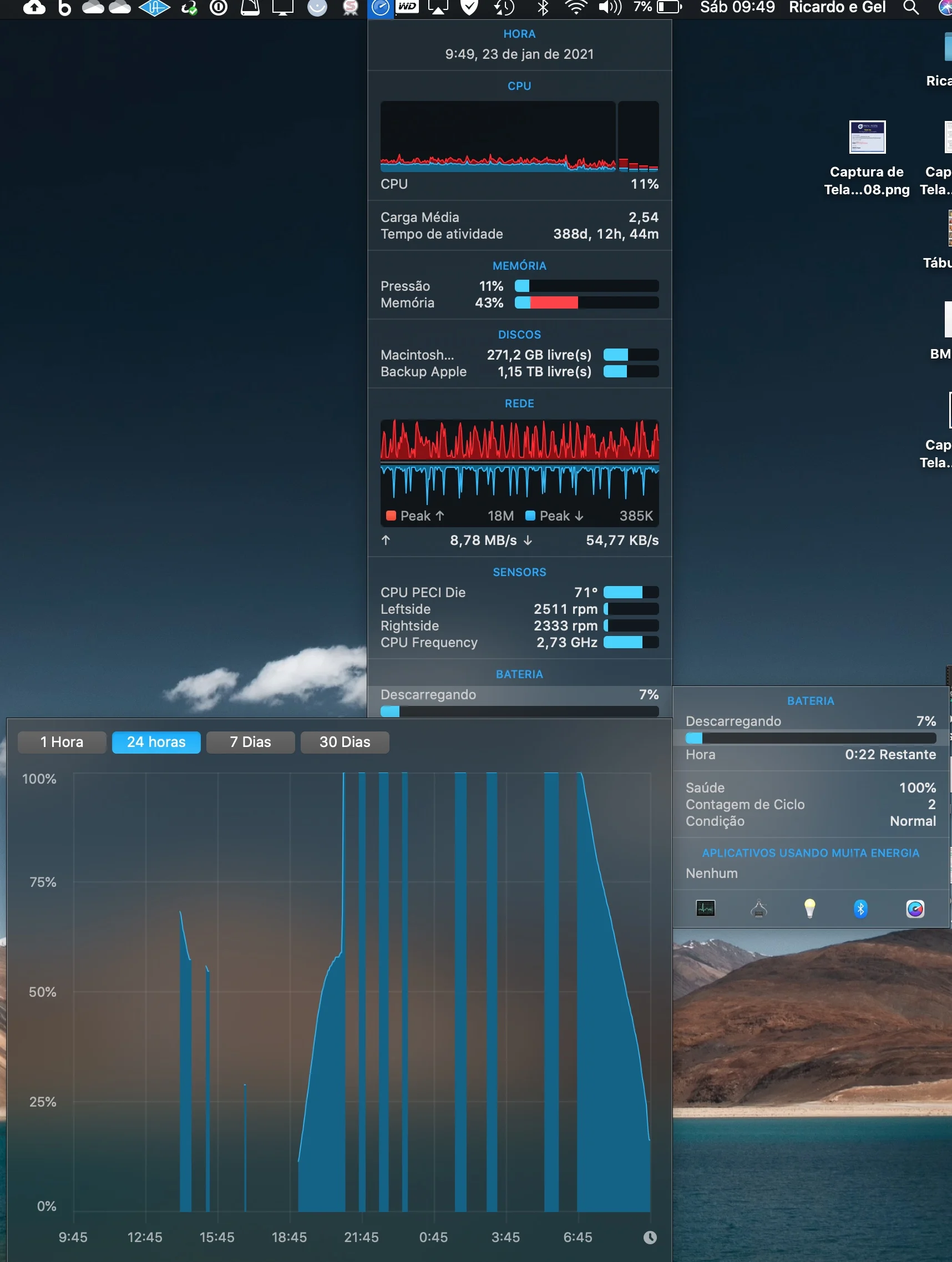The image size is (952, 1262).
Task: Click the clock icon below the battery chart
Action: [x=650, y=1237]
